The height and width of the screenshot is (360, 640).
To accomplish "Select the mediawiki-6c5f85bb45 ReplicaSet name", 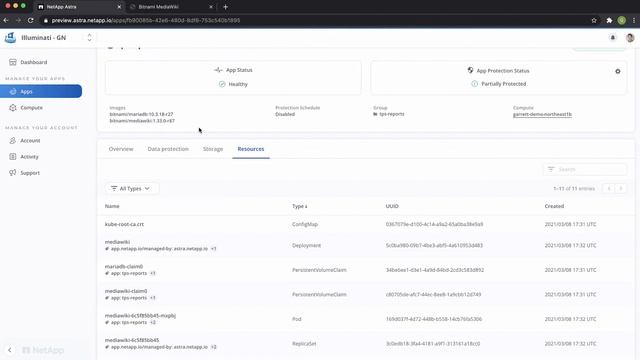I will (x=132, y=340).
